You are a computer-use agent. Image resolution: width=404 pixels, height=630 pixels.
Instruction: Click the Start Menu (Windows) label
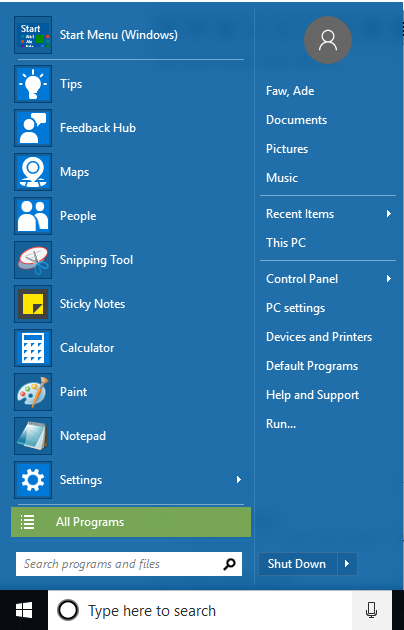pos(119,35)
